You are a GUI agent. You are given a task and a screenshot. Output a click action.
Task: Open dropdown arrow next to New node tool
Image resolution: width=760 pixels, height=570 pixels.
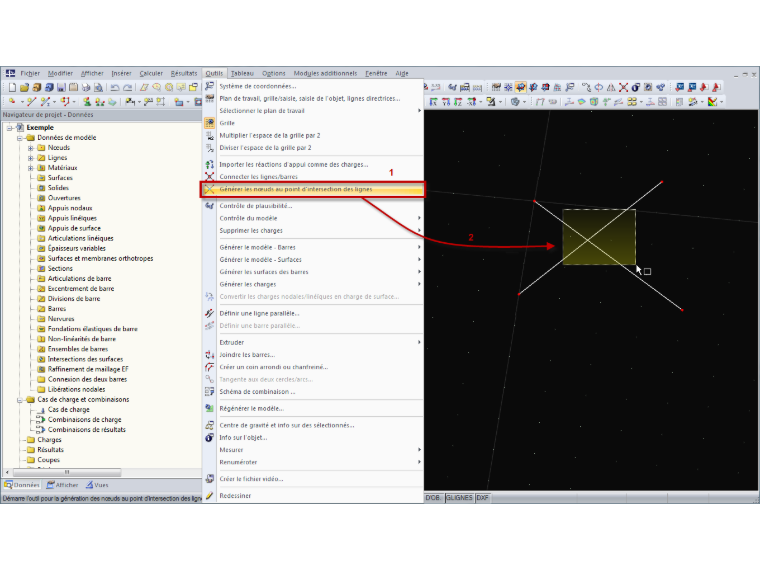(22, 102)
